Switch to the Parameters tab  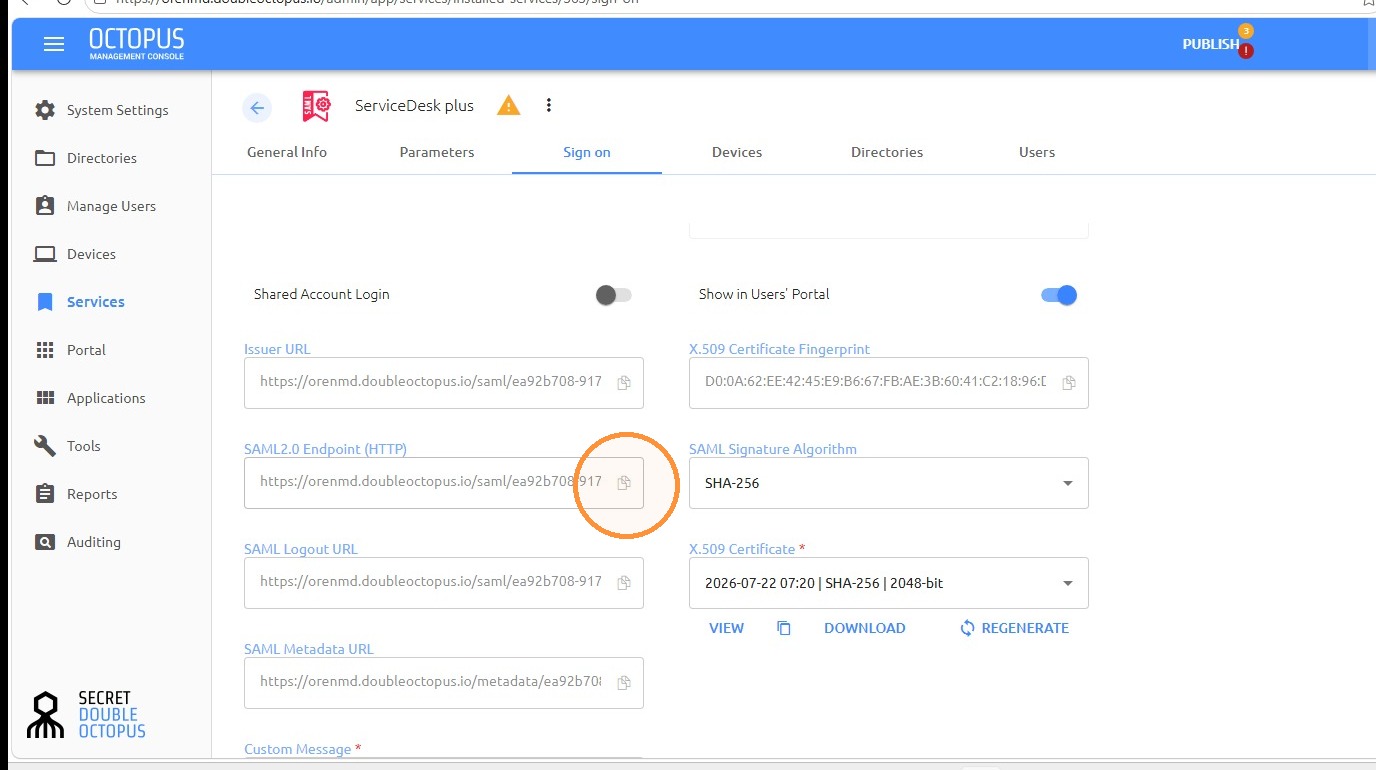coord(437,152)
